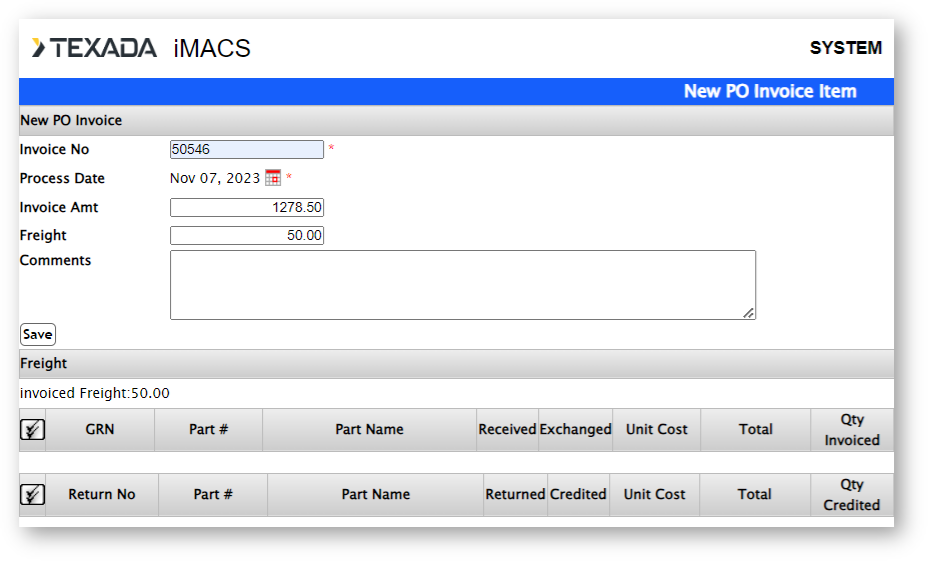Click inside the Comments text area
Screen dimensions: 928x561
463,285
